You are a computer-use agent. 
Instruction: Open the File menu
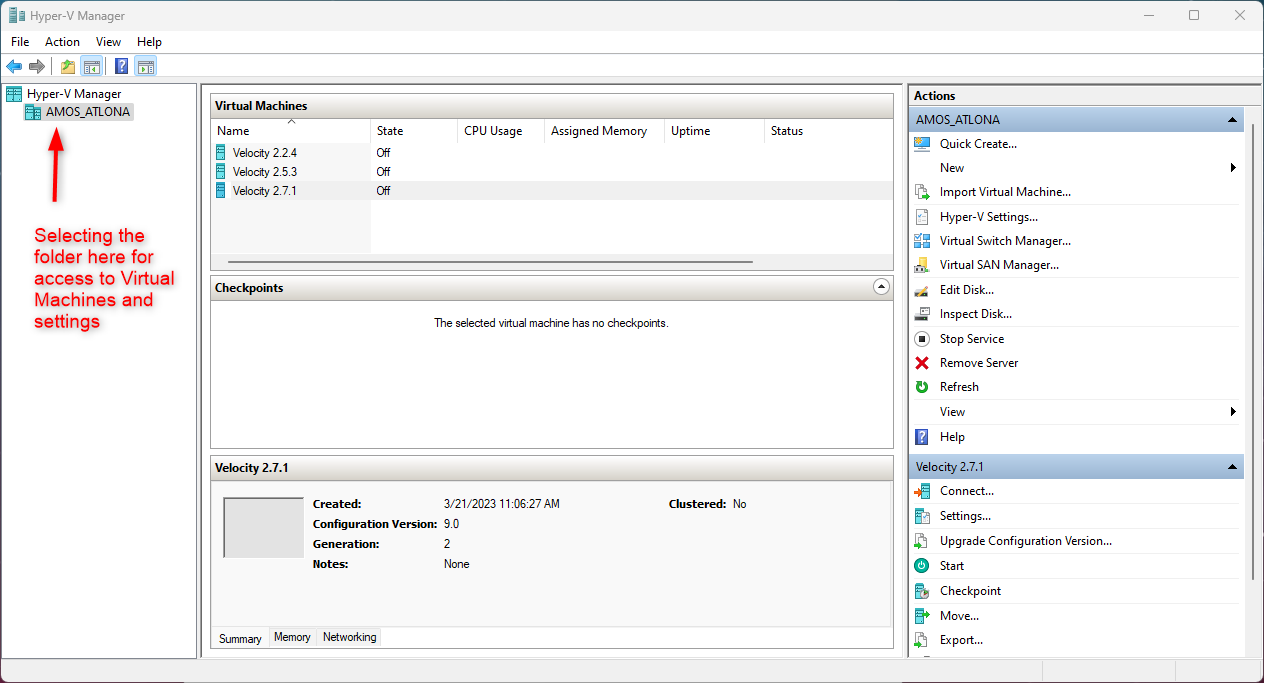[20, 42]
